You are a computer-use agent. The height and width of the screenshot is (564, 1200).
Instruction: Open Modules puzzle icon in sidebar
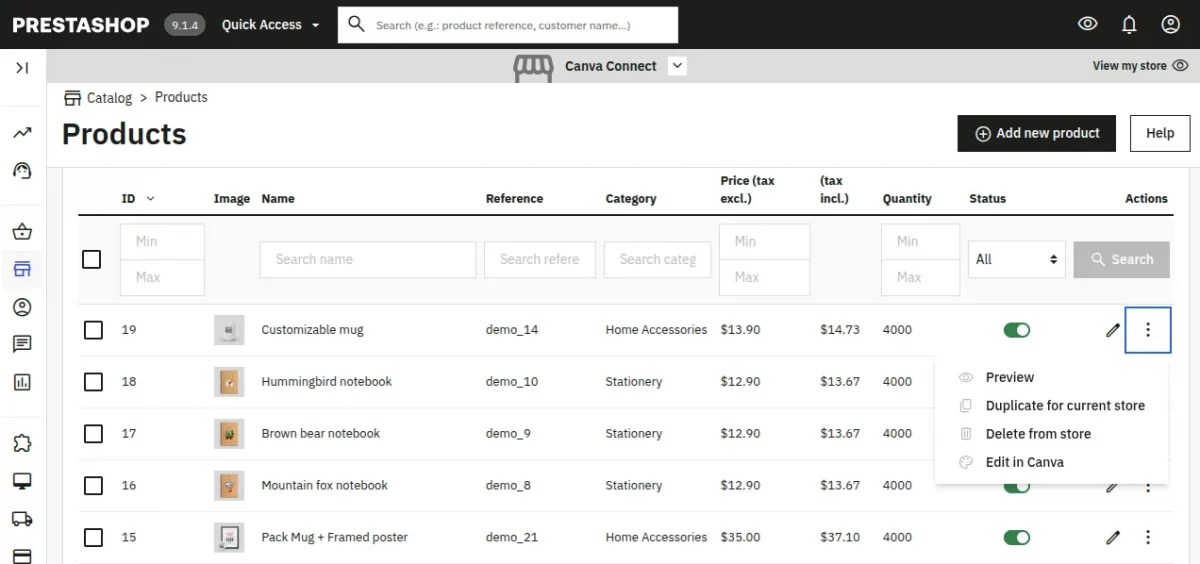tap(22, 443)
